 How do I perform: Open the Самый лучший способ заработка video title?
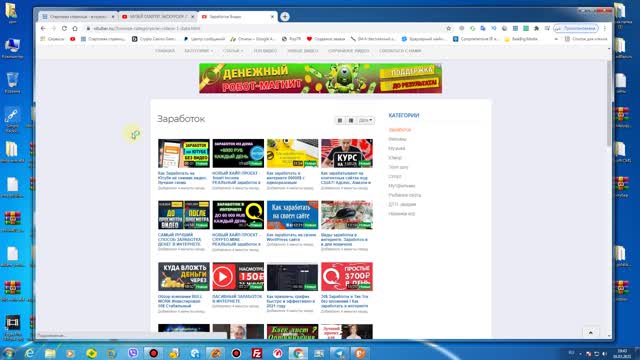tap(180, 240)
